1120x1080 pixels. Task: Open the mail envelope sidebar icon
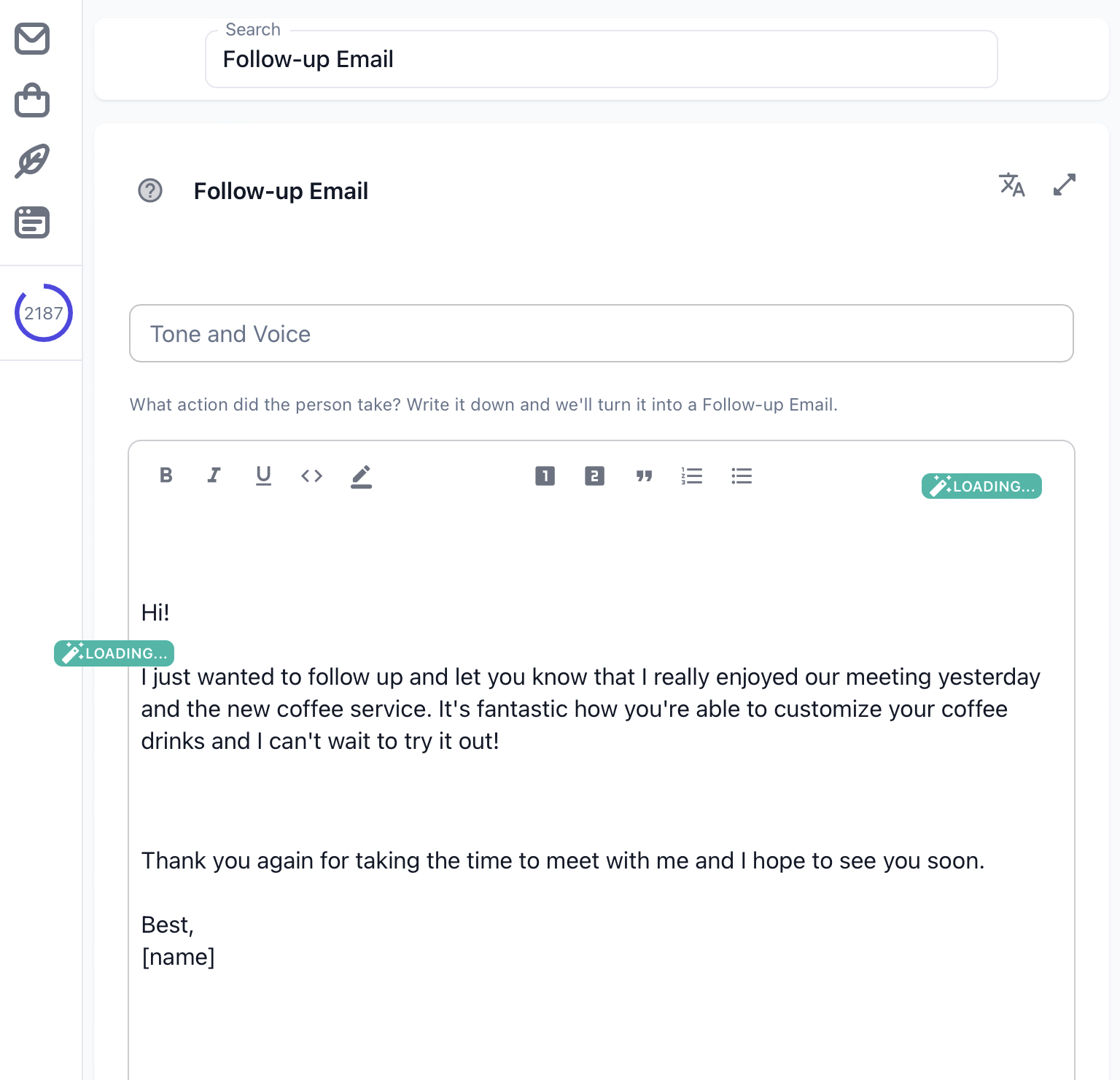click(x=32, y=39)
